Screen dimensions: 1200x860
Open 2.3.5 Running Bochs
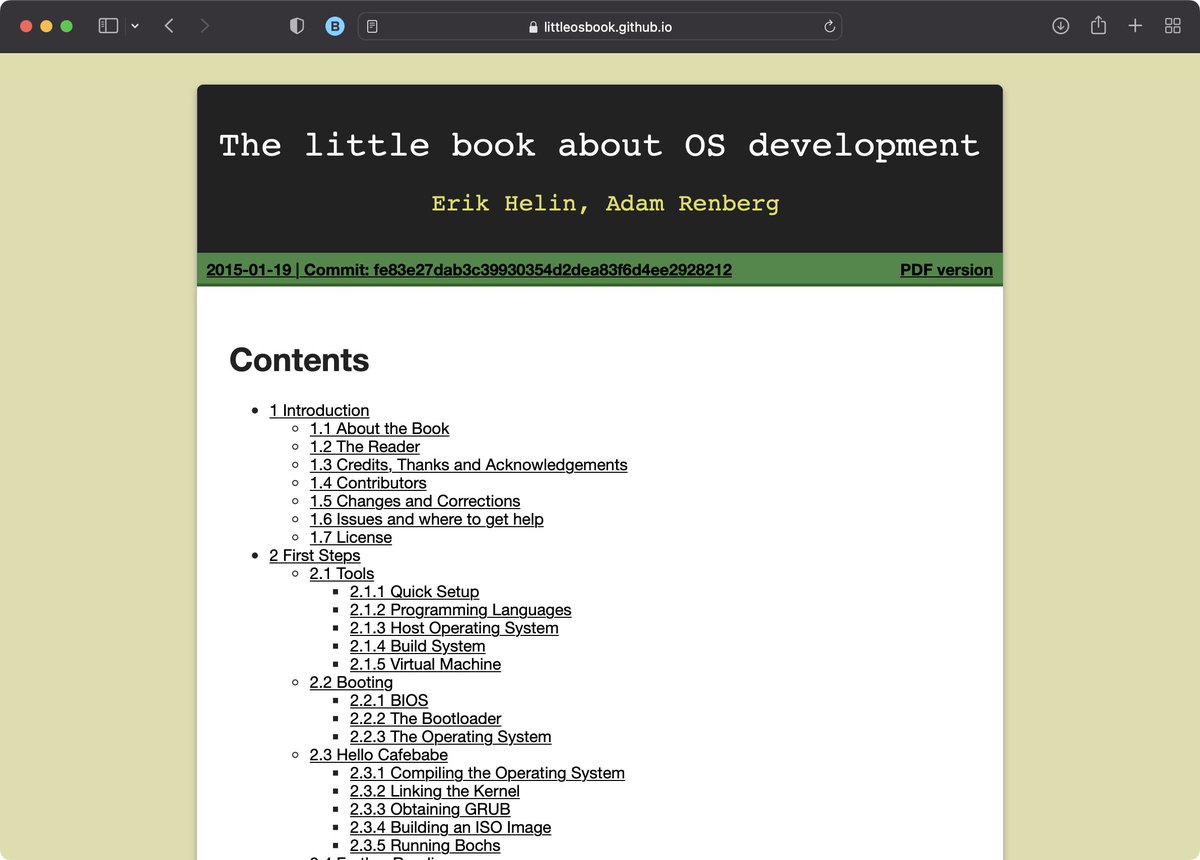click(x=425, y=845)
